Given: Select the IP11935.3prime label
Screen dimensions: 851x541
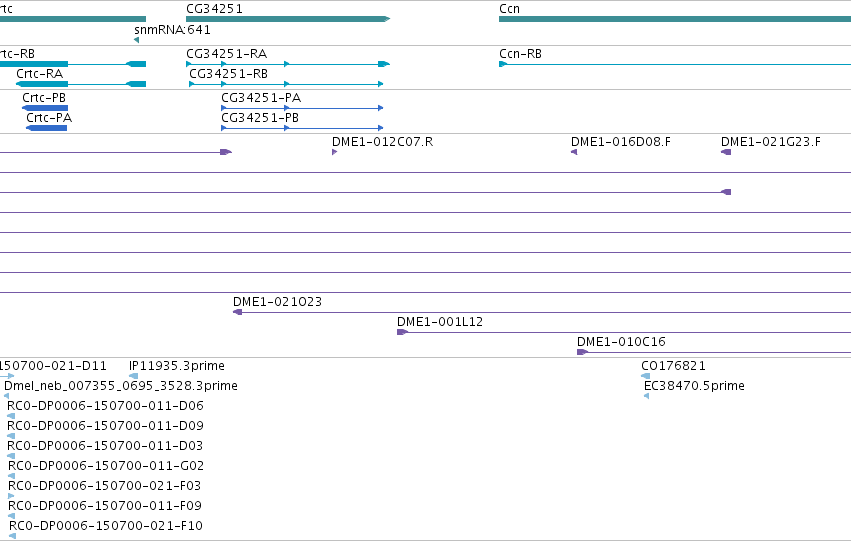Looking at the screenshot, I should [177, 366].
